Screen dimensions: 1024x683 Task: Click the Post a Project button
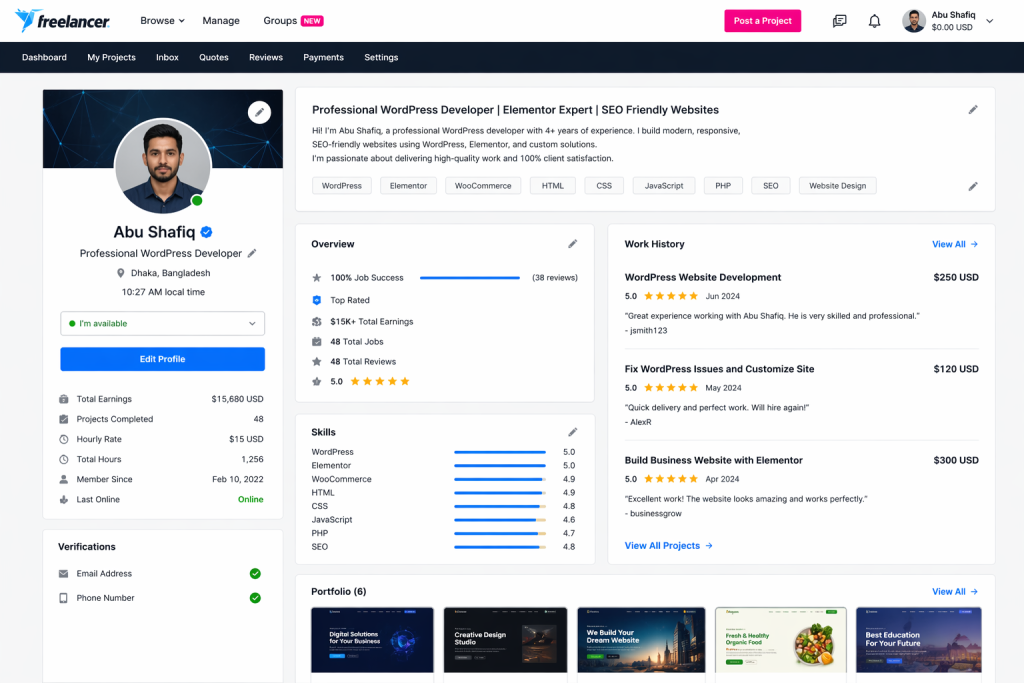pyautogui.click(x=762, y=21)
